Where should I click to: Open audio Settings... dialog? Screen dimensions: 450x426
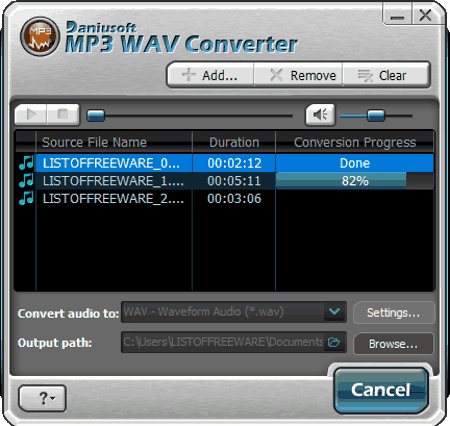click(393, 313)
